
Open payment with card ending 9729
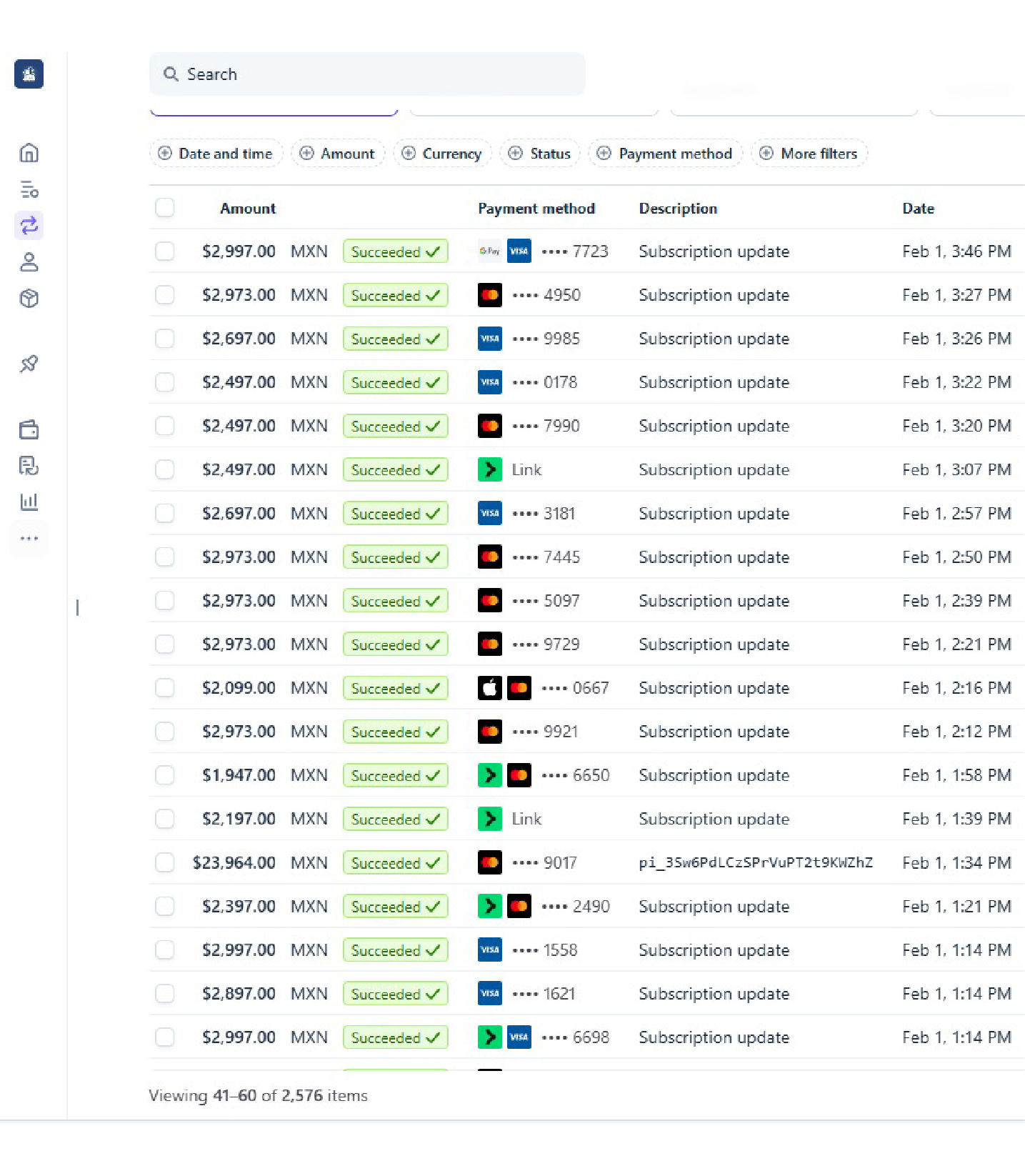point(586,644)
